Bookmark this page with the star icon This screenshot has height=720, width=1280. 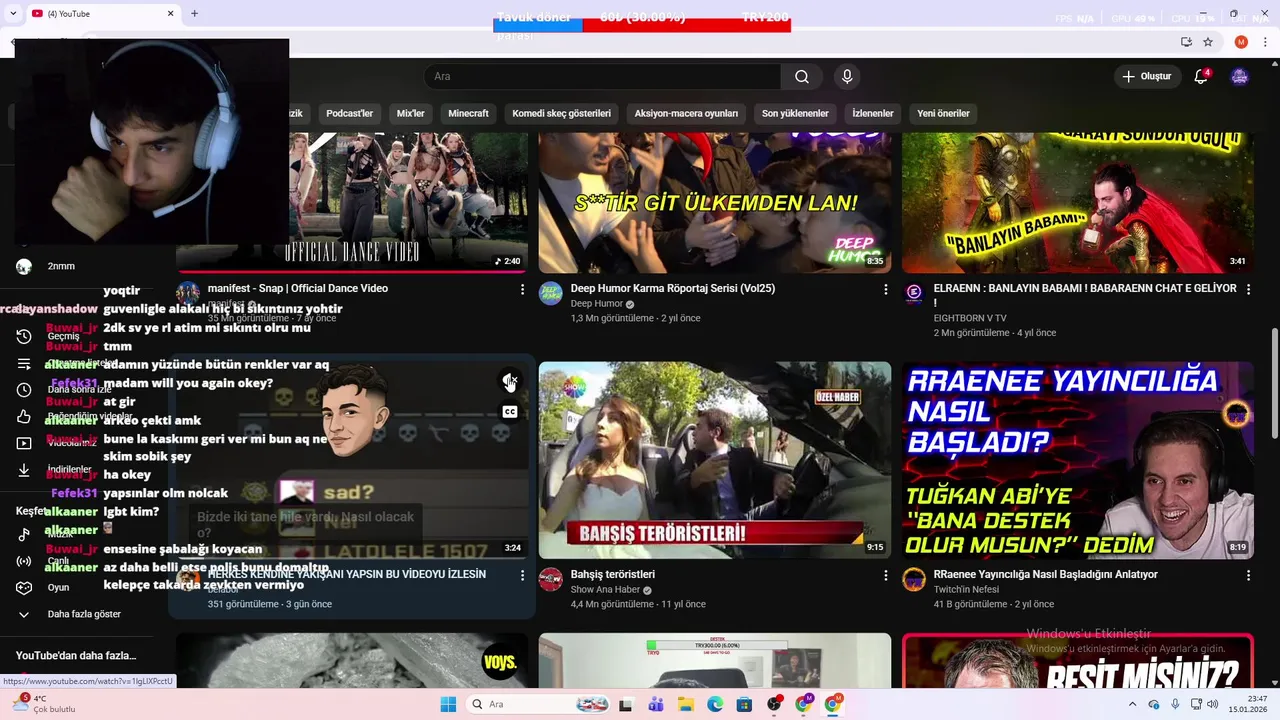[x=1208, y=42]
